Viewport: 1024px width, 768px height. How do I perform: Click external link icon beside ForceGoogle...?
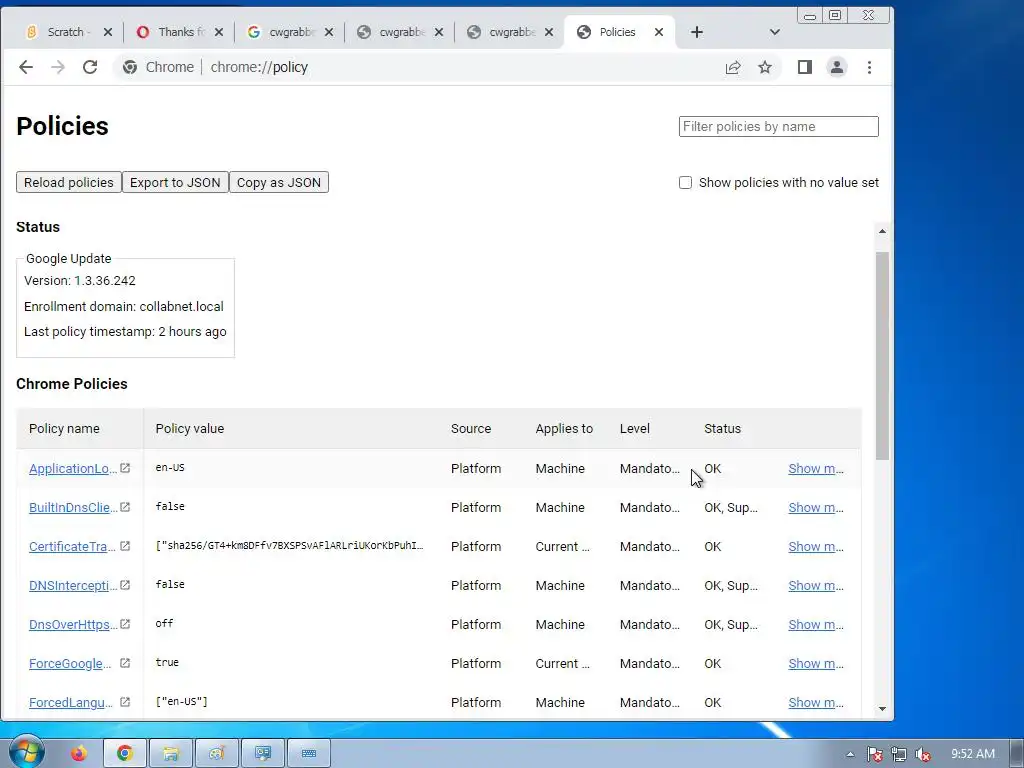tap(125, 663)
